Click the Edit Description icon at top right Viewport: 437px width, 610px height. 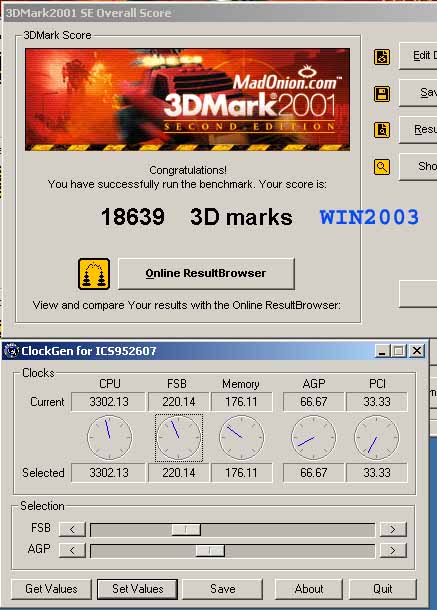coord(382,57)
